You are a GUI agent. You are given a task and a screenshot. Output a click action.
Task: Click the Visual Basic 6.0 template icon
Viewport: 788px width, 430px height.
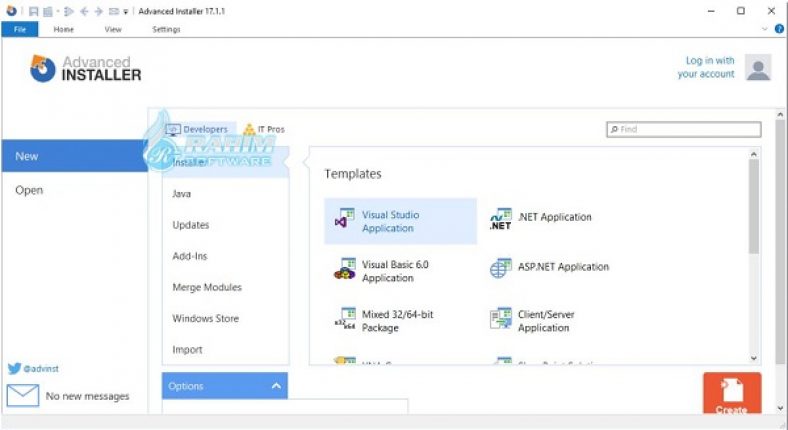click(345, 269)
